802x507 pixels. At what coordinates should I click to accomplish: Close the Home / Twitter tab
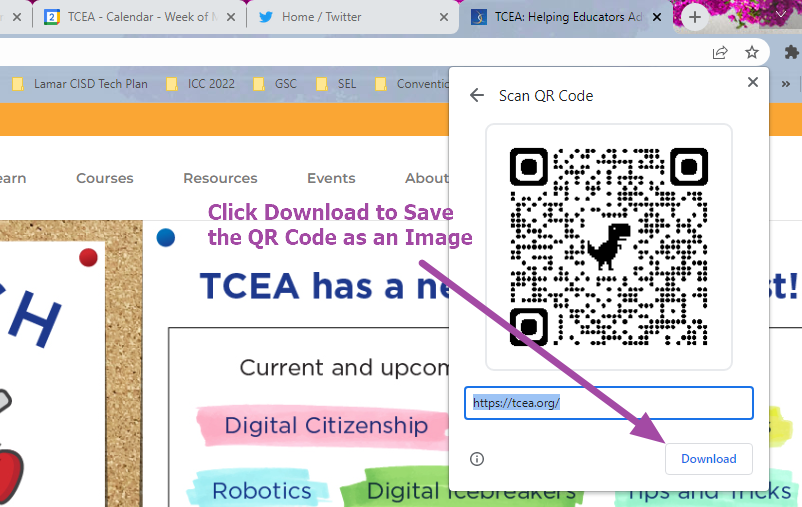[444, 17]
